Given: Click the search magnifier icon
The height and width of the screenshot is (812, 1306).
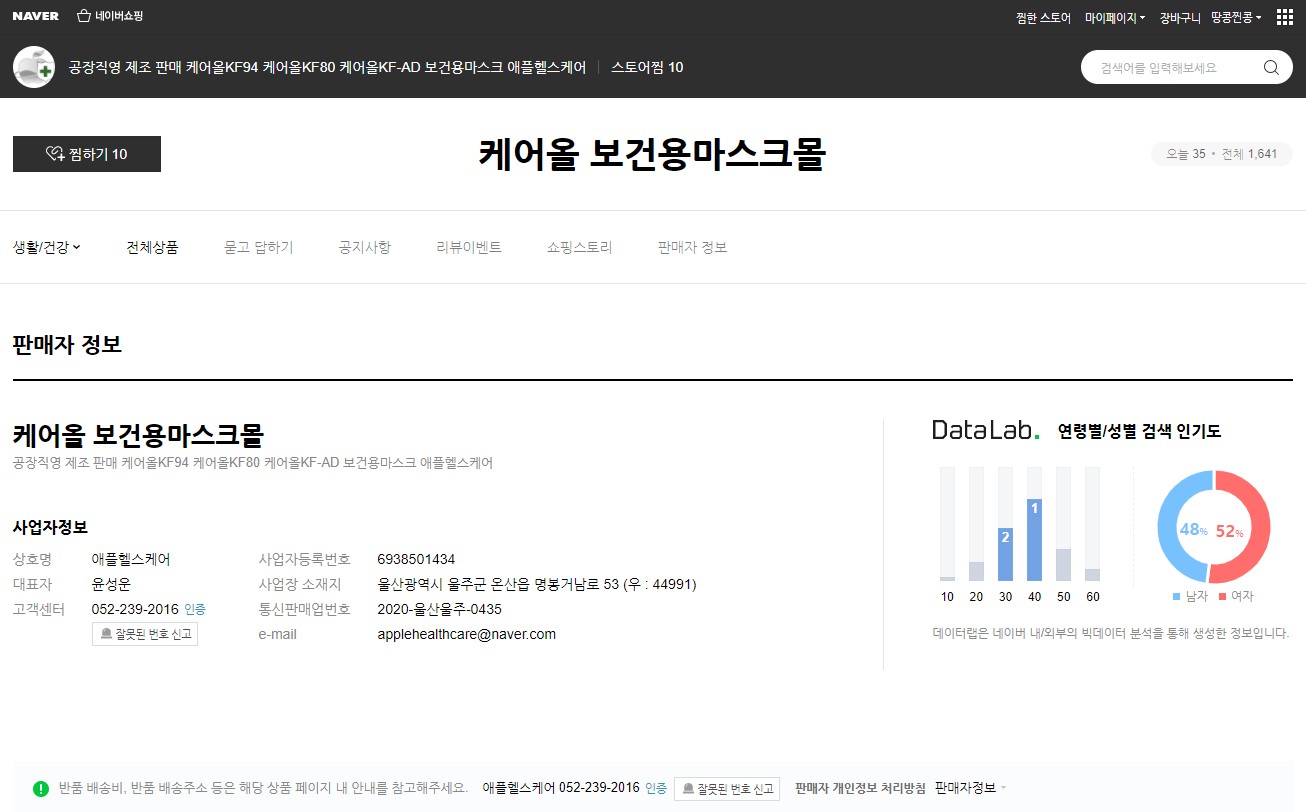Looking at the screenshot, I should tap(1271, 68).
